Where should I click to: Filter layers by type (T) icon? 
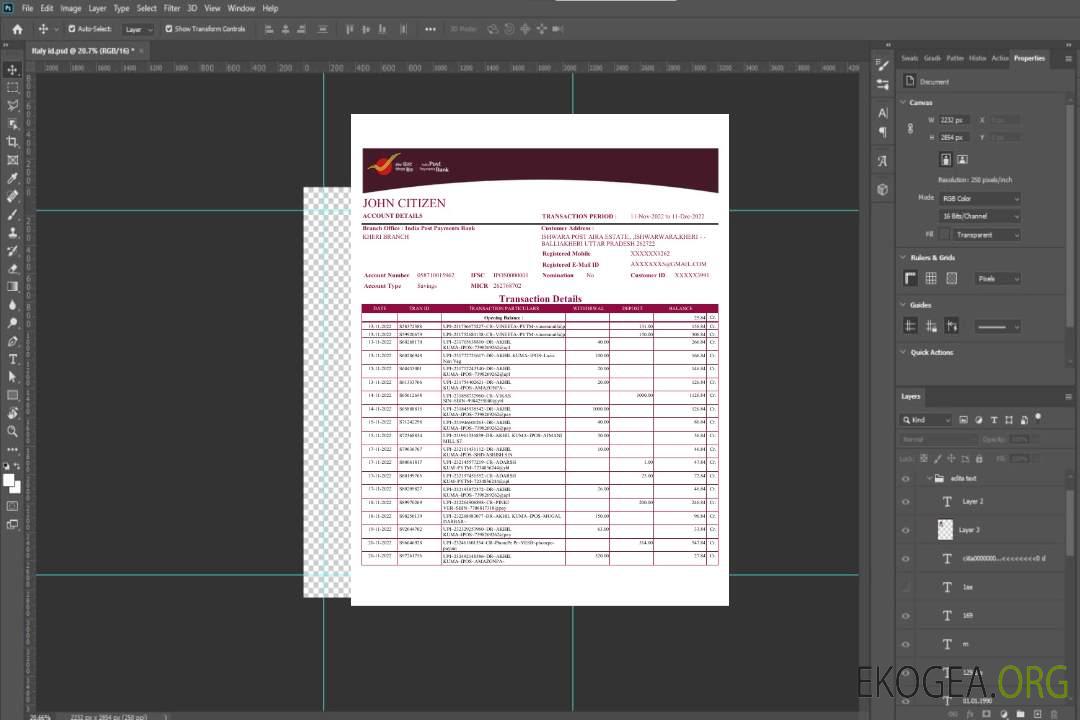click(994, 420)
